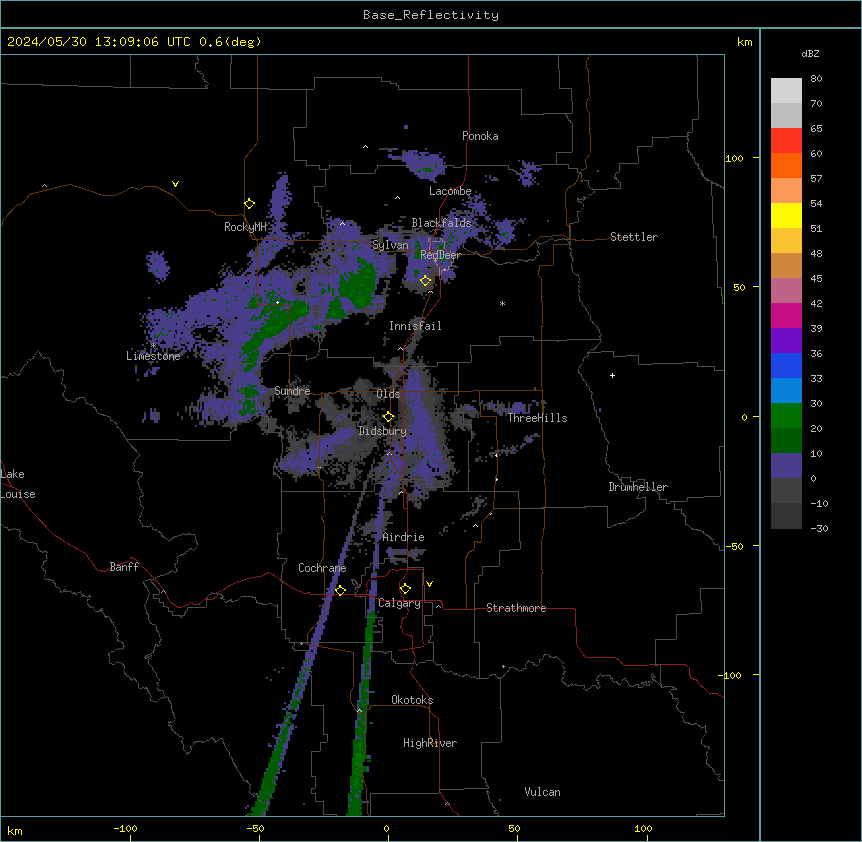Click the HighRiver label
This screenshot has height=842, width=862.
coord(430,743)
